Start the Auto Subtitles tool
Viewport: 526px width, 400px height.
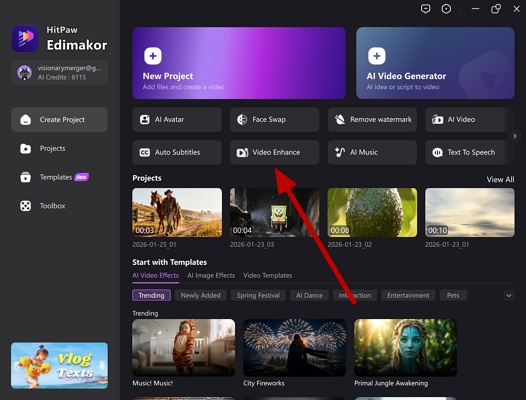click(x=177, y=152)
